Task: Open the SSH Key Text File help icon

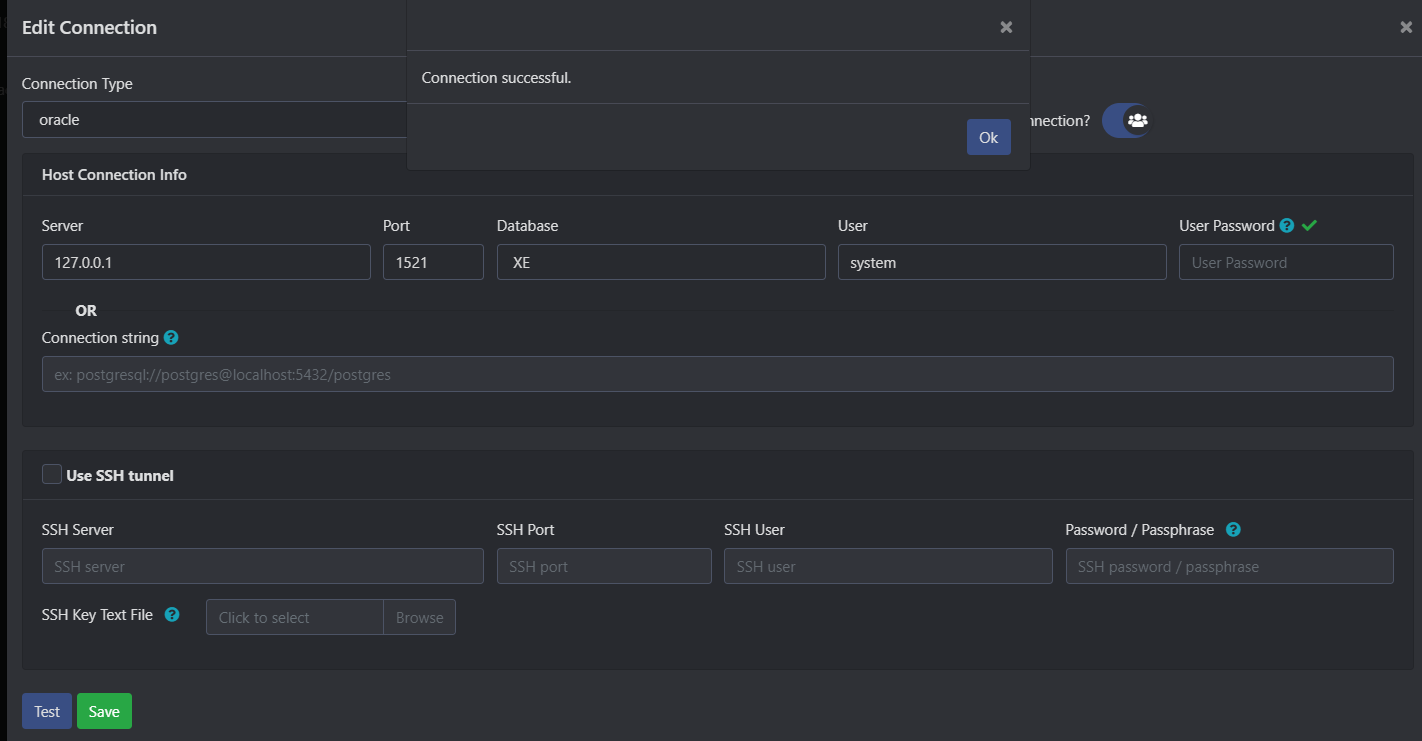Action: (x=172, y=615)
